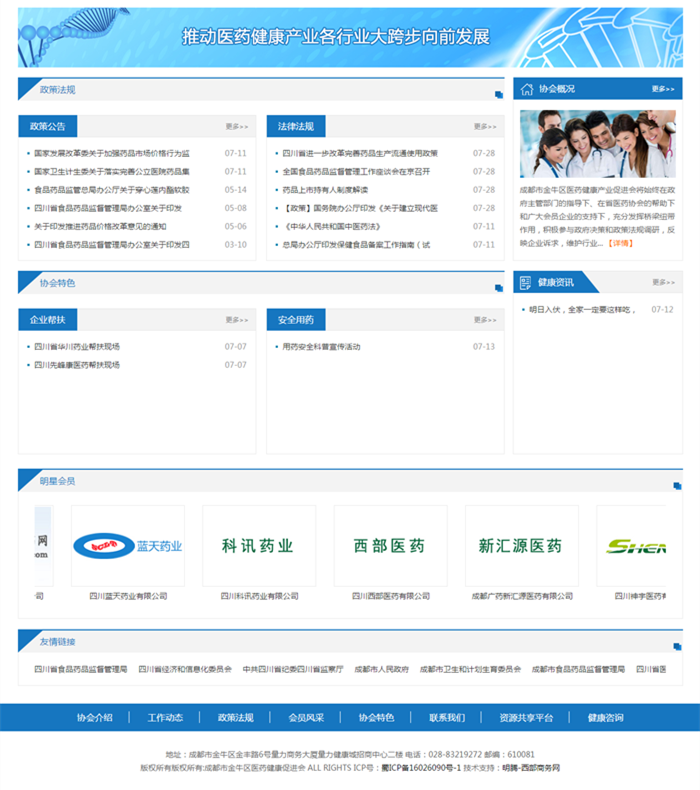Click the blue icon in 友情链接 header

677,646
